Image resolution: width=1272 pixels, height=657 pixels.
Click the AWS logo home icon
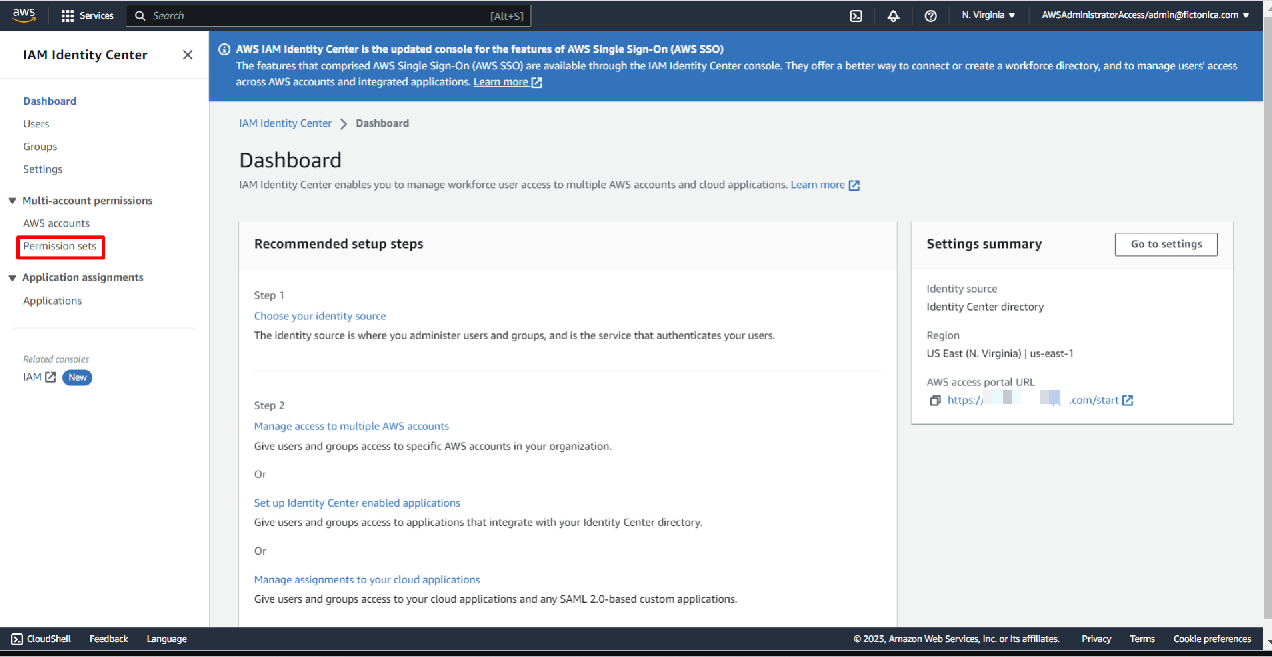(24, 15)
